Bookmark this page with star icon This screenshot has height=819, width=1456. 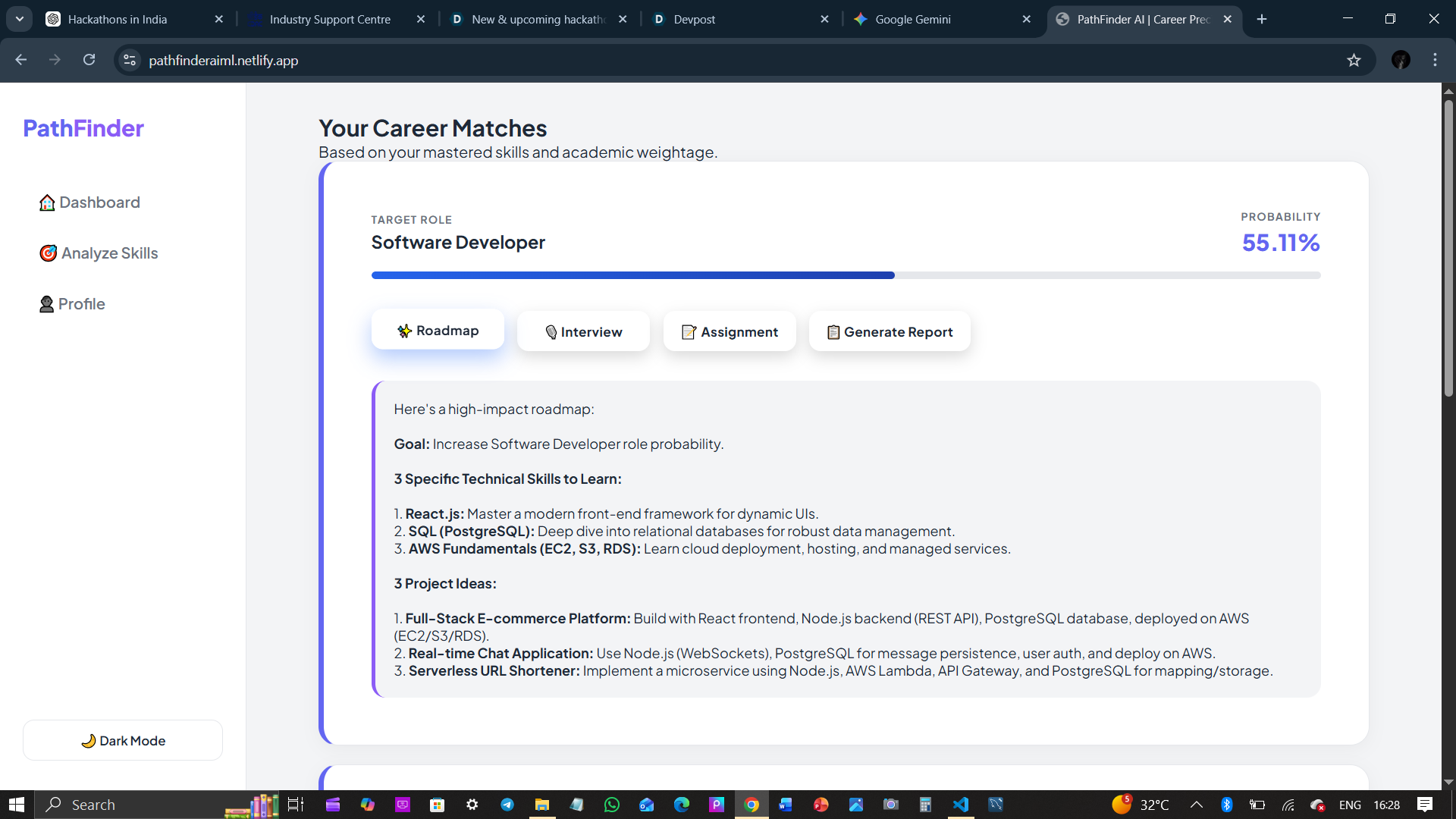pos(1354,60)
